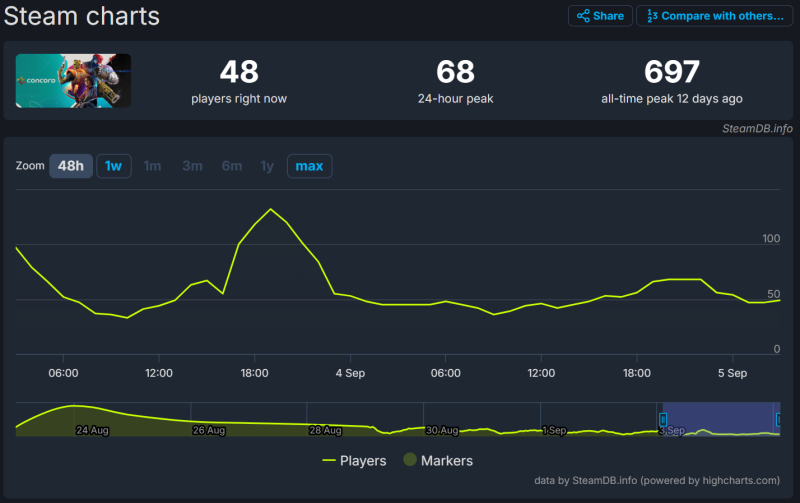
Task: Open the Concord game thumbnail
Action: point(73,81)
